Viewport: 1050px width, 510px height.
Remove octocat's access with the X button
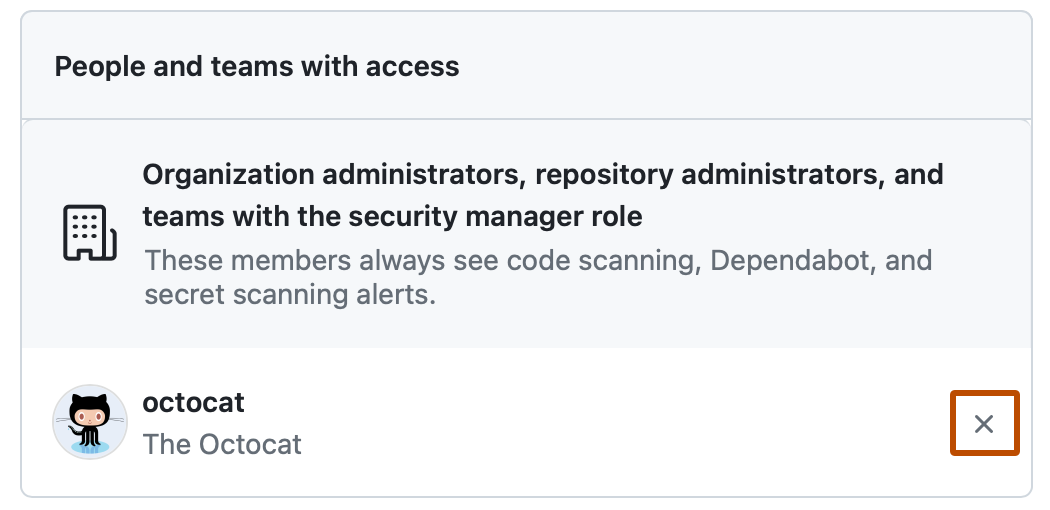[x=984, y=424]
